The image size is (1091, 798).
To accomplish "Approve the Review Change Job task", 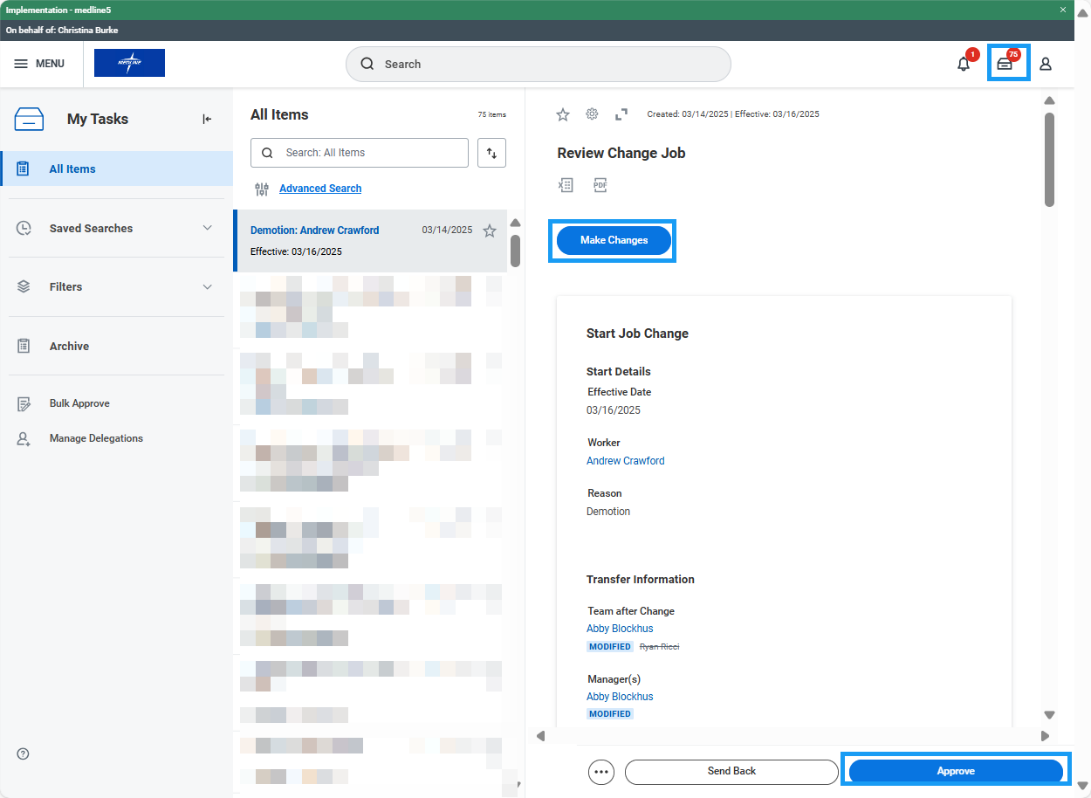I will (x=955, y=771).
